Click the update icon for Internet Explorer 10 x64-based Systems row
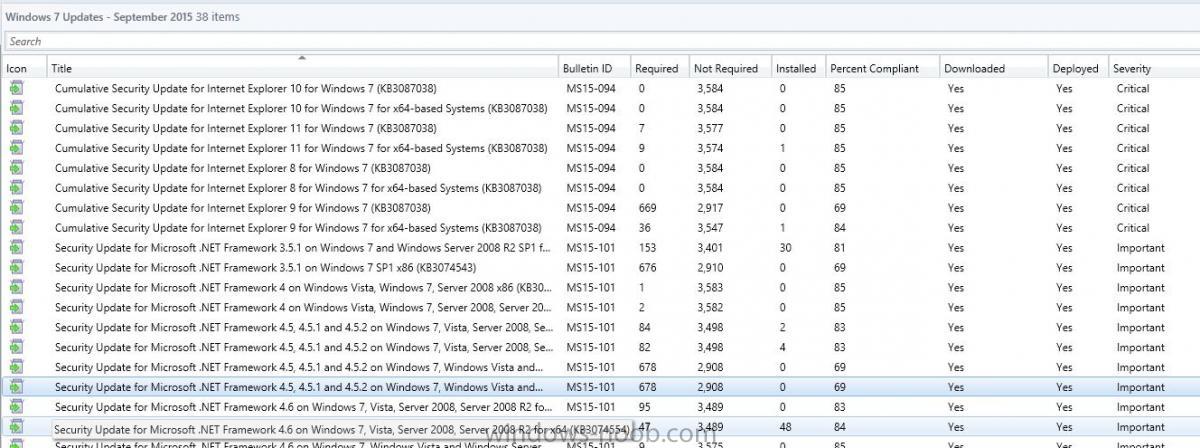Image resolution: width=1200 pixels, height=448 pixels. click(x=17, y=108)
